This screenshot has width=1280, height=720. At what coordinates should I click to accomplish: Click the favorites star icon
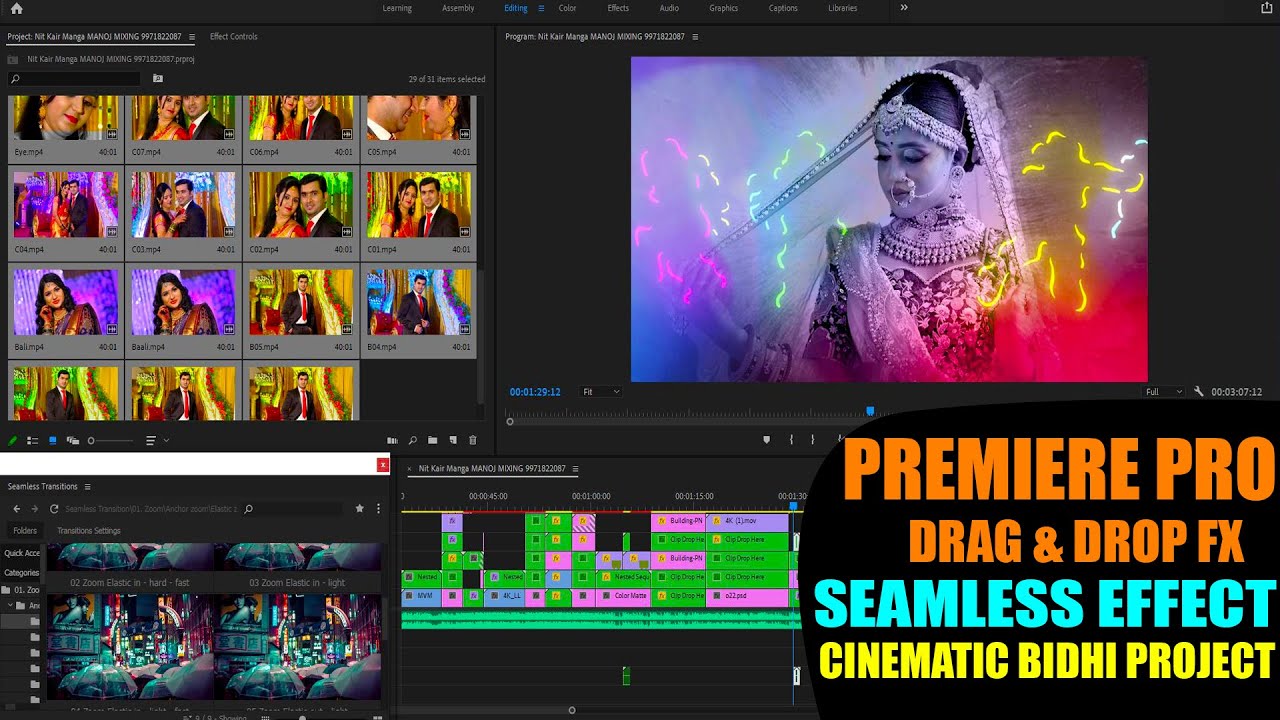(x=360, y=508)
